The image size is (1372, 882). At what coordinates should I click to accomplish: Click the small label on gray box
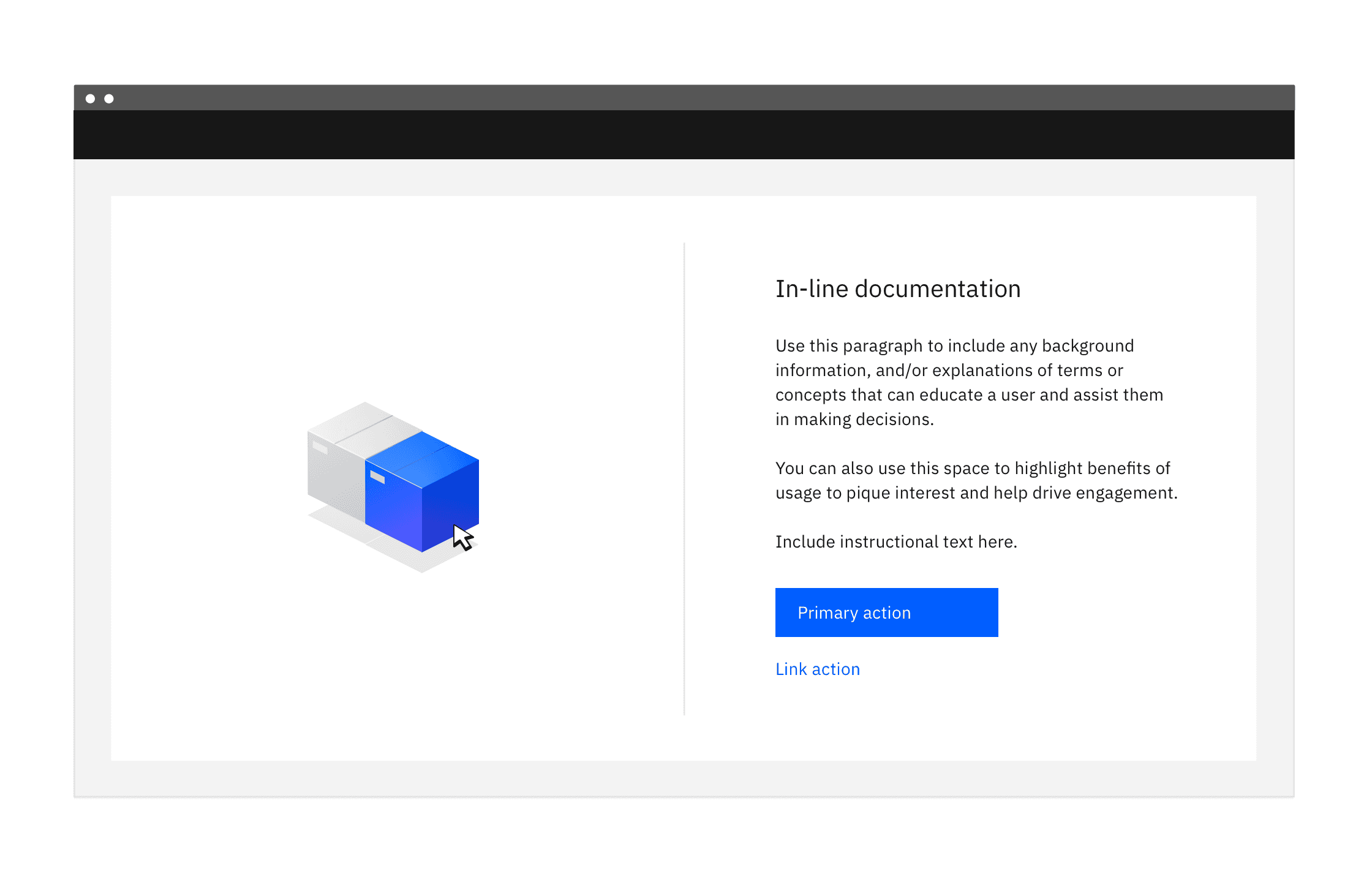click(320, 447)
